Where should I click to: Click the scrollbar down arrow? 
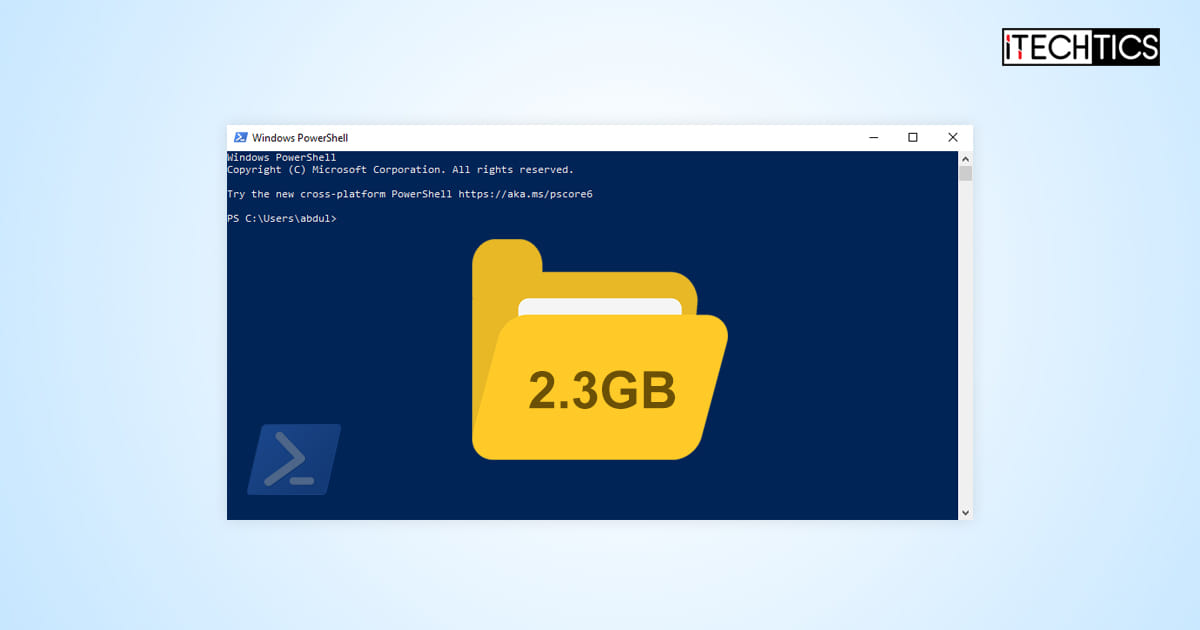pyautogui.click(x=964, y=511)
